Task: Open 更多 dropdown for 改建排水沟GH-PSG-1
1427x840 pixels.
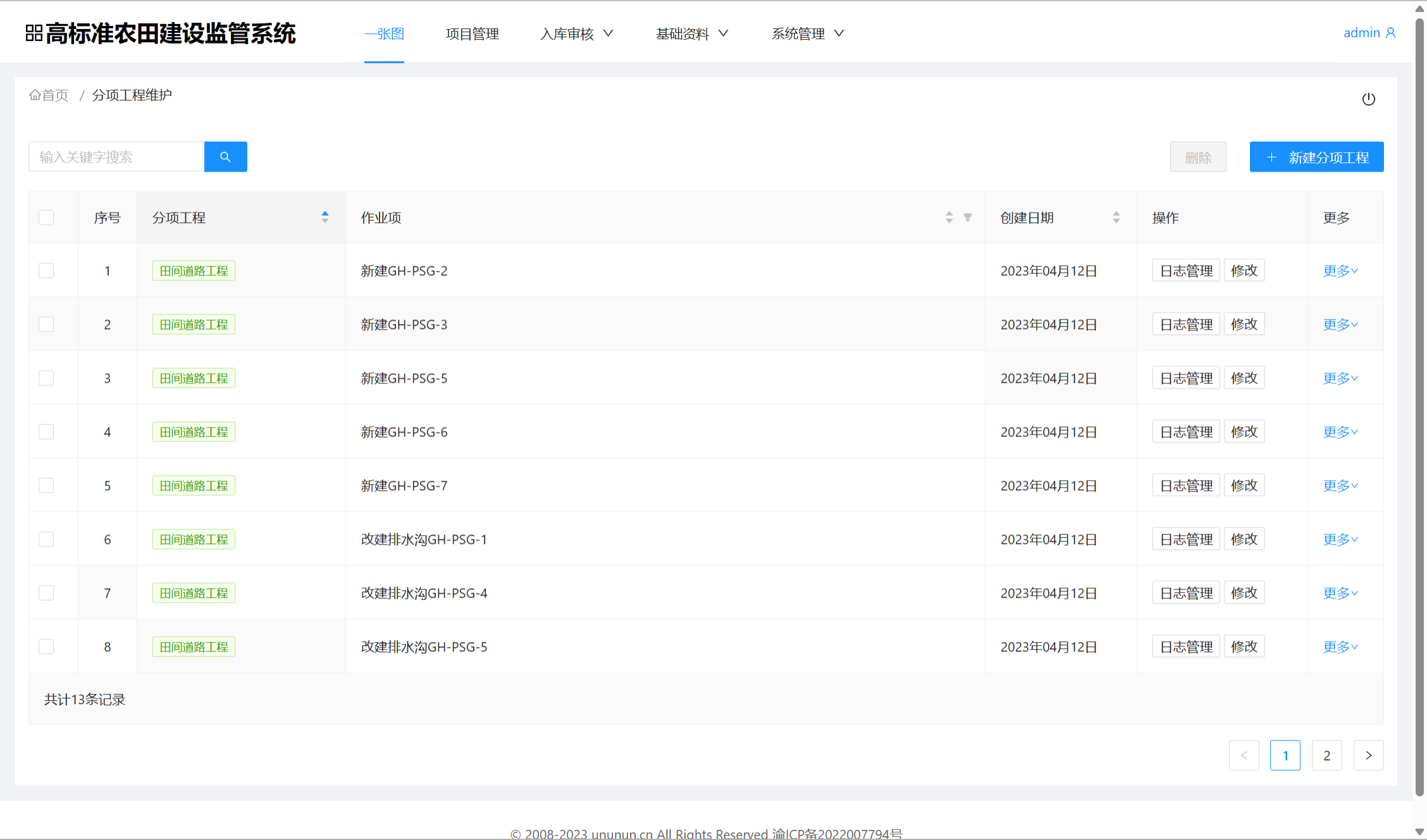Action: coord(1340,540)
